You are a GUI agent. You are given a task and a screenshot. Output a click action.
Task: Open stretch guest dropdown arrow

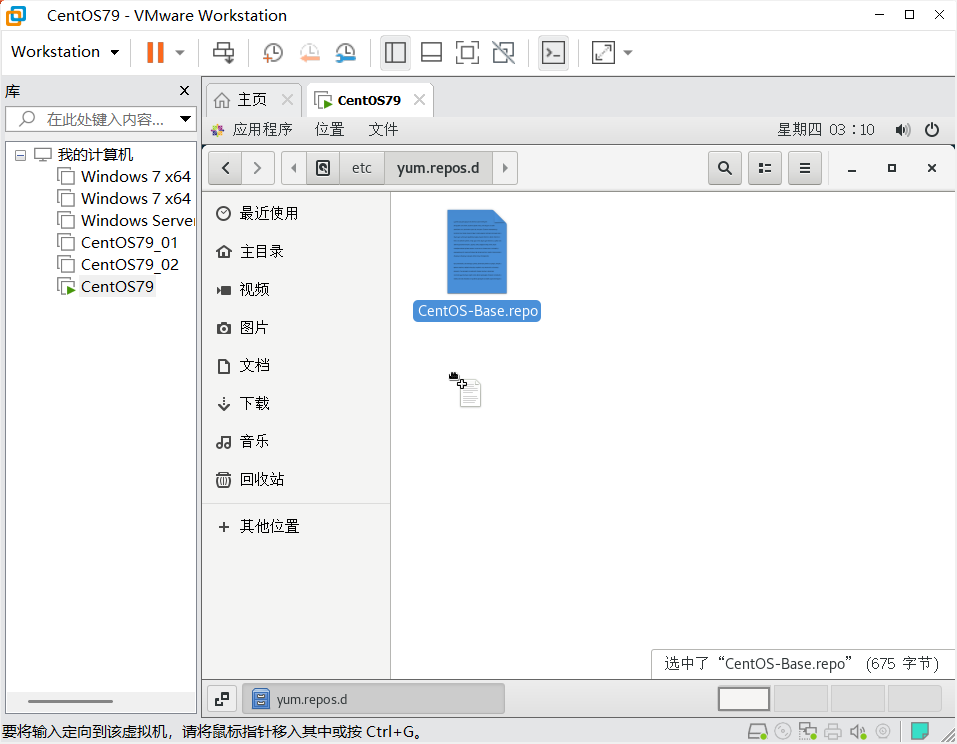pos(627,52)
